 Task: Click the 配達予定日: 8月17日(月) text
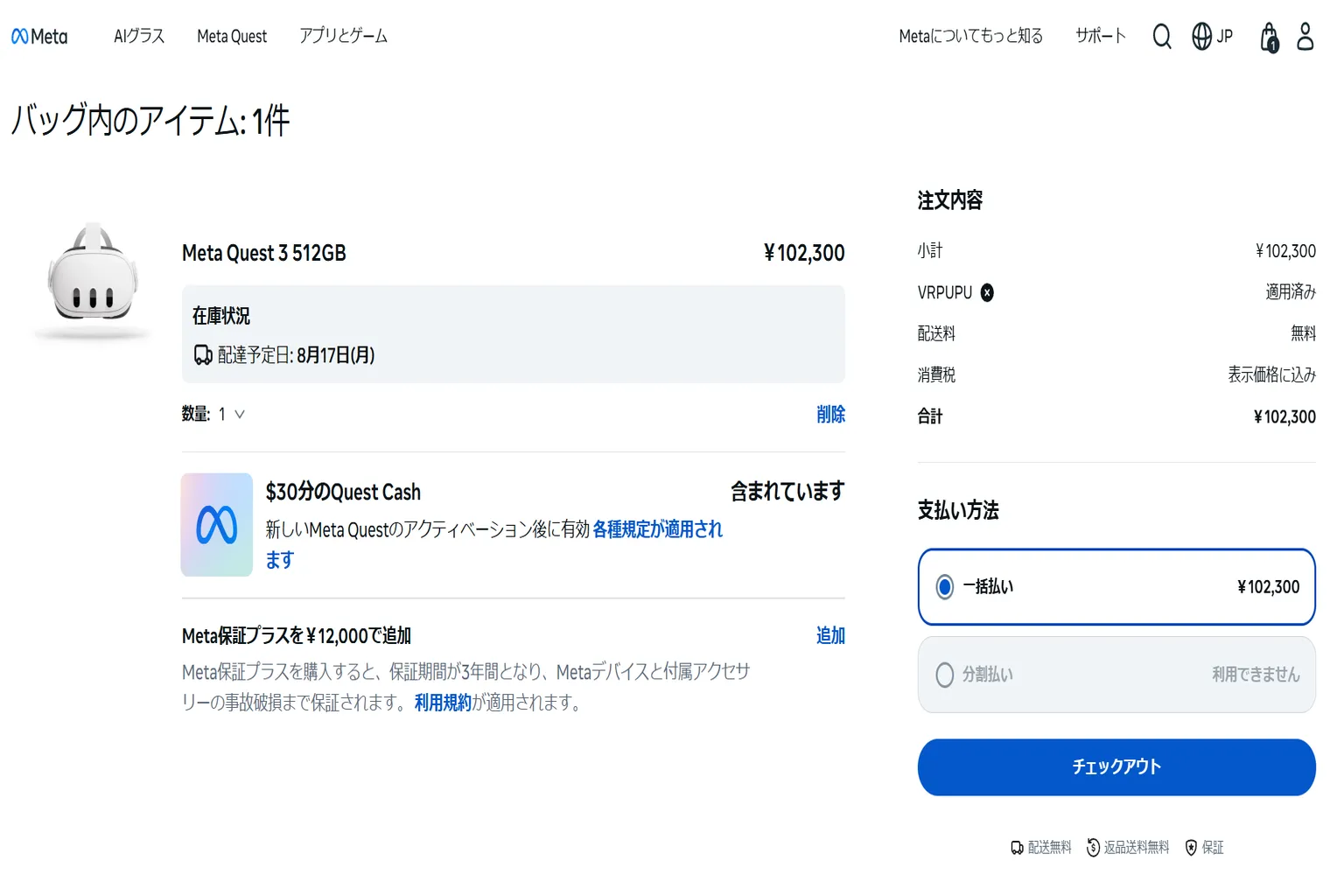pyautogui.click(x=296, y=354)
